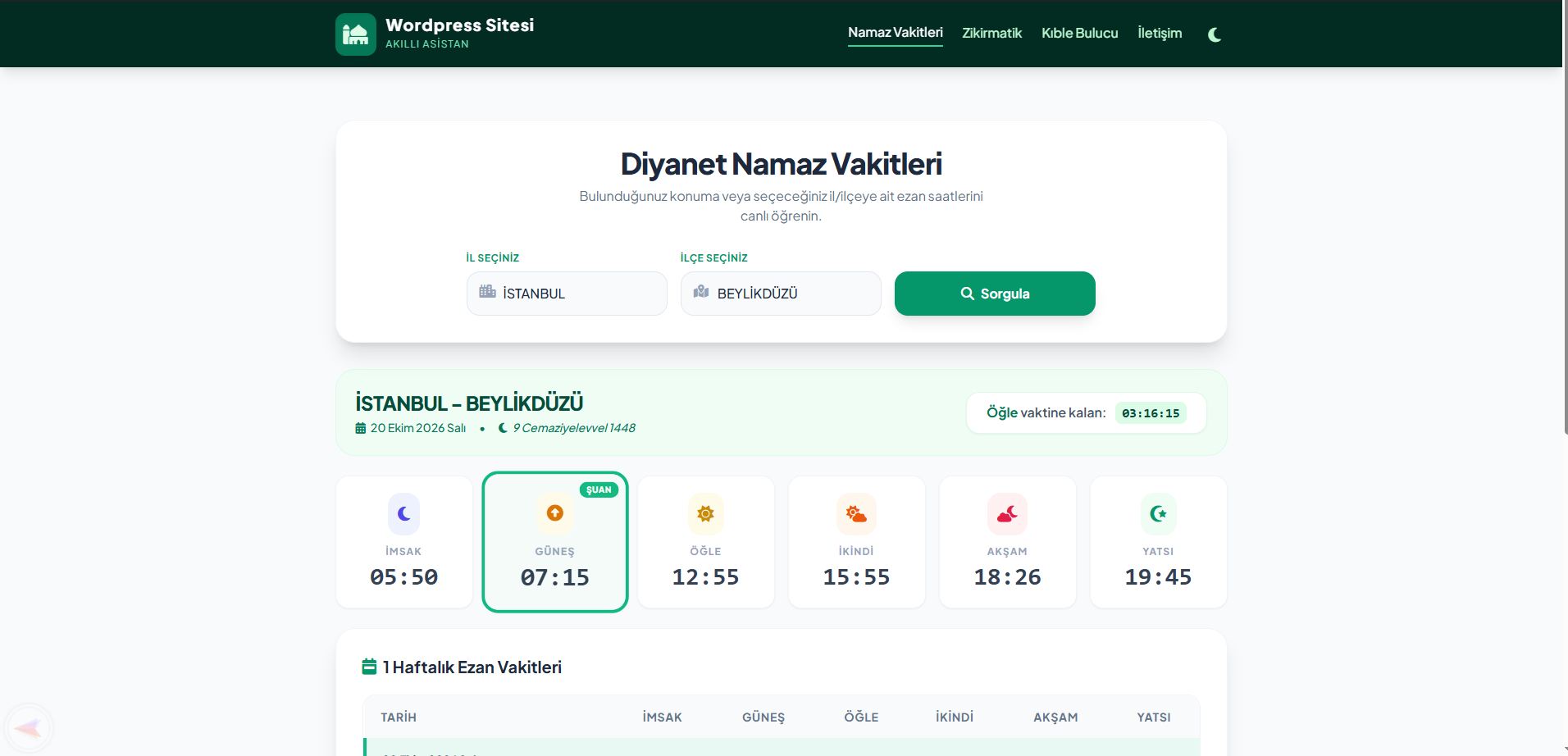Image resolution: width=1568 pixels, height=756 pixels.
Task: Click the map pin icon in İlçe field
Action: point(701,292)
